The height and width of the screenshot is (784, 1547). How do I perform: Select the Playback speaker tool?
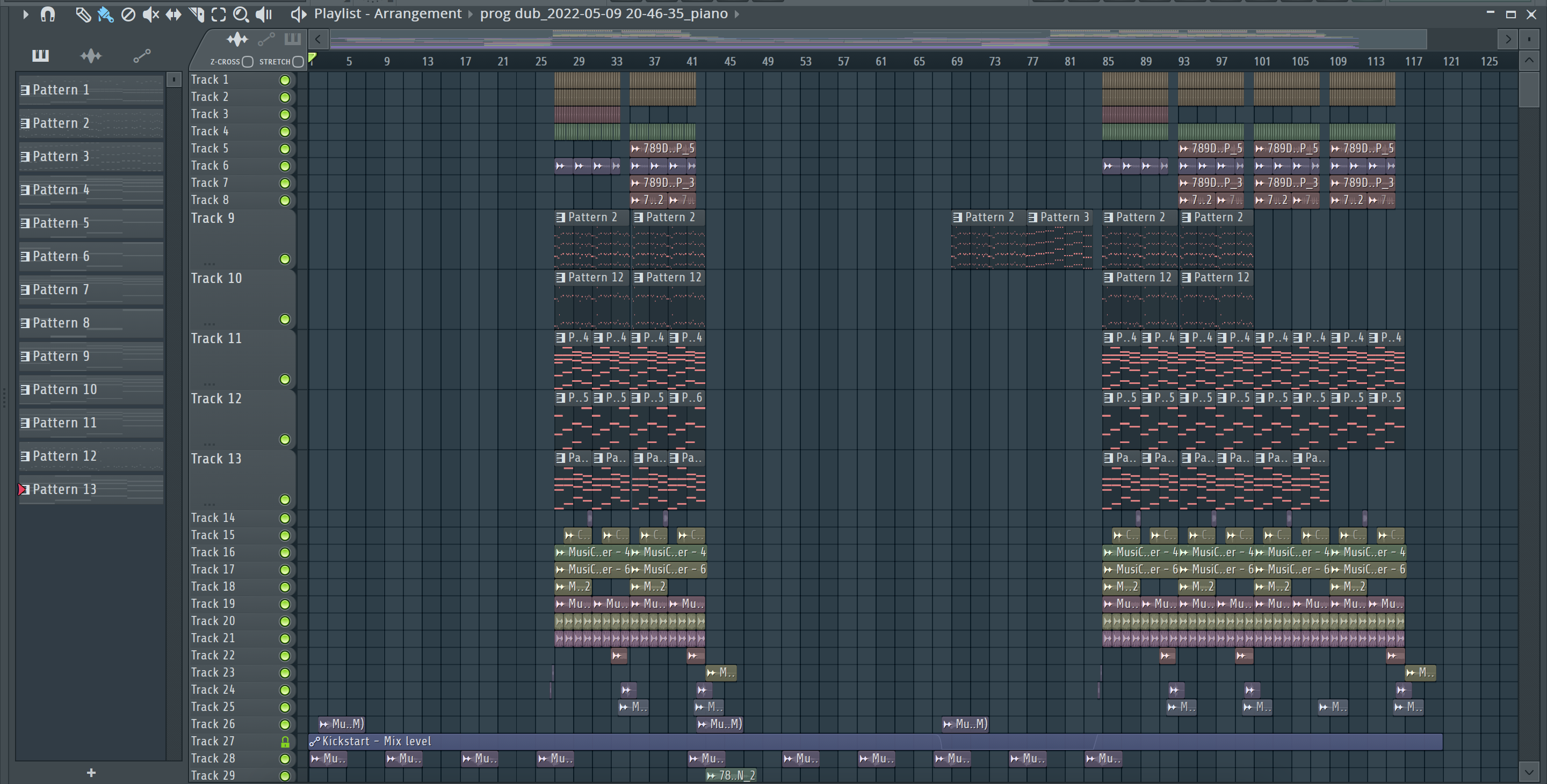tap(264, 14)
